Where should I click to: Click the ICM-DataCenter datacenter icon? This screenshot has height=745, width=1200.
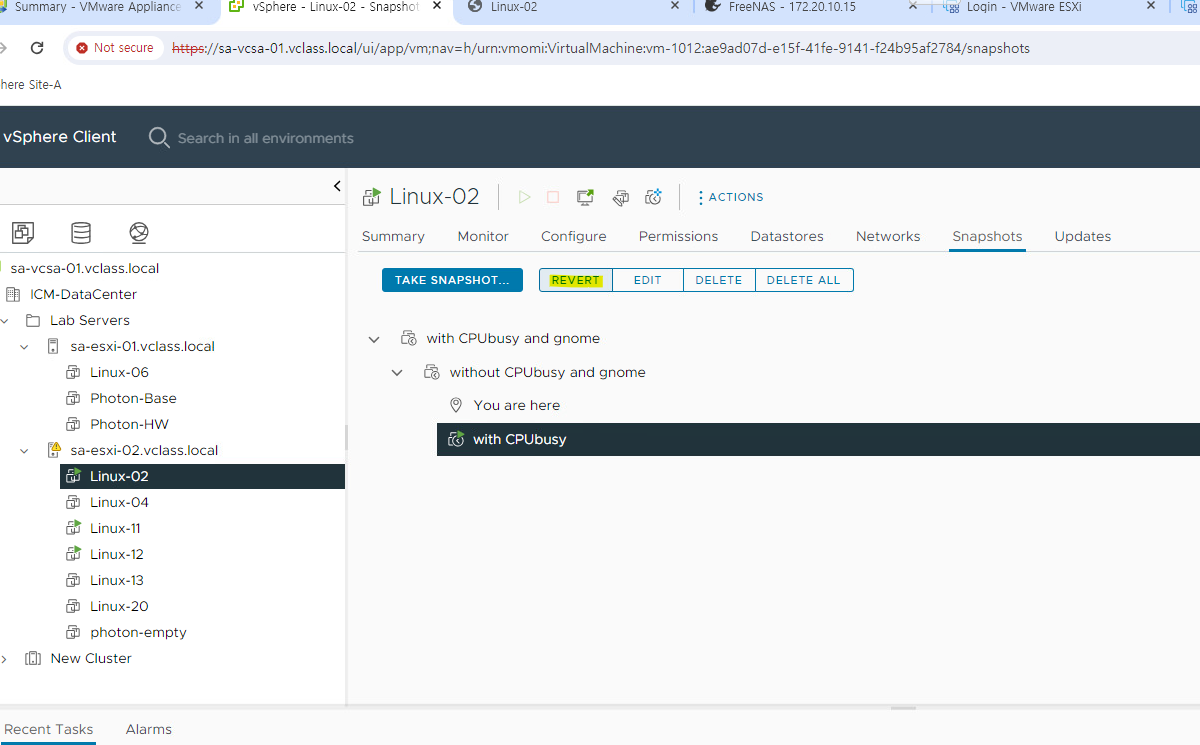point(12,294)
